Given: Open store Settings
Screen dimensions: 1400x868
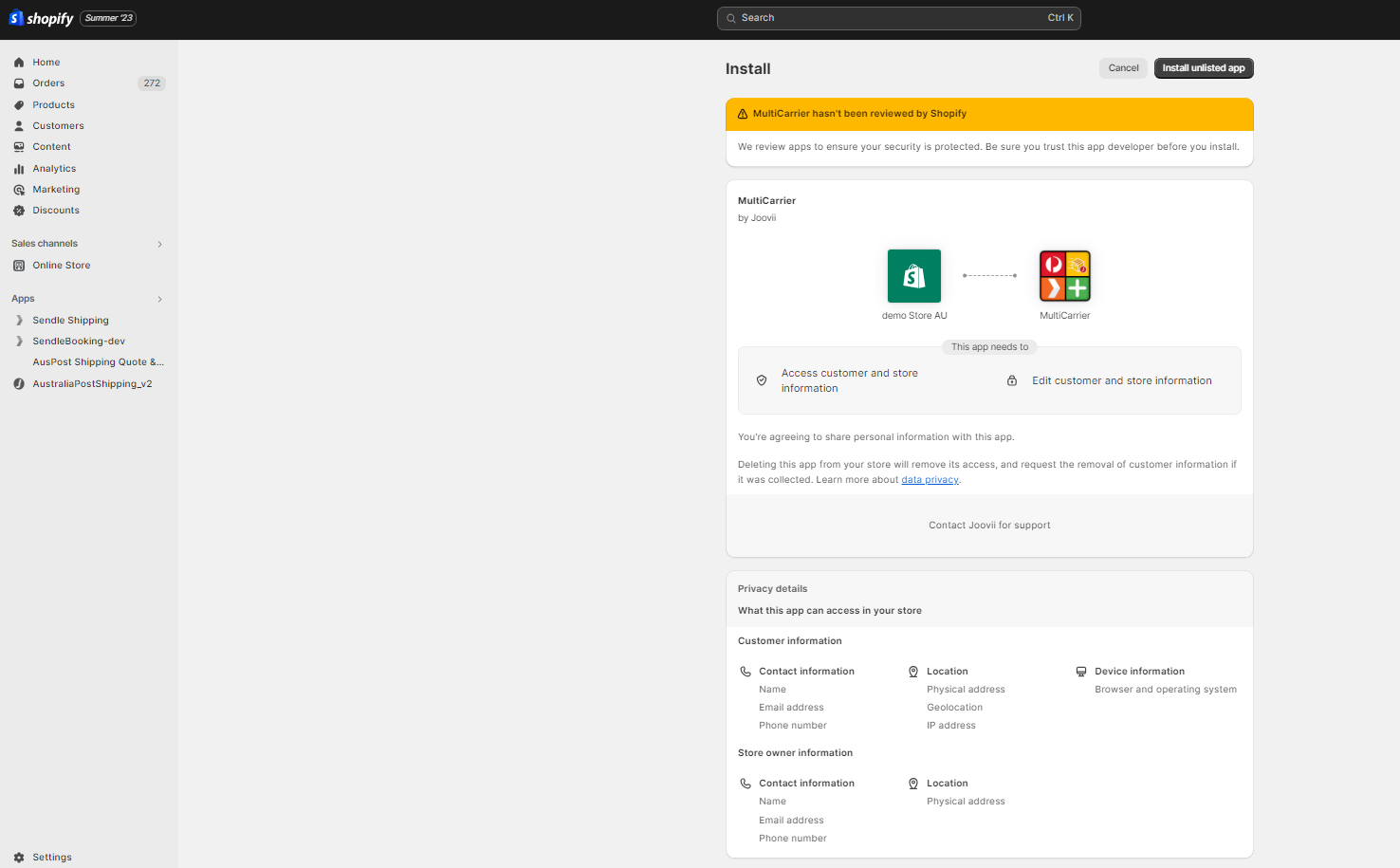Looking at the screenshot, I should pyautogui.click(x=52, y=857).
